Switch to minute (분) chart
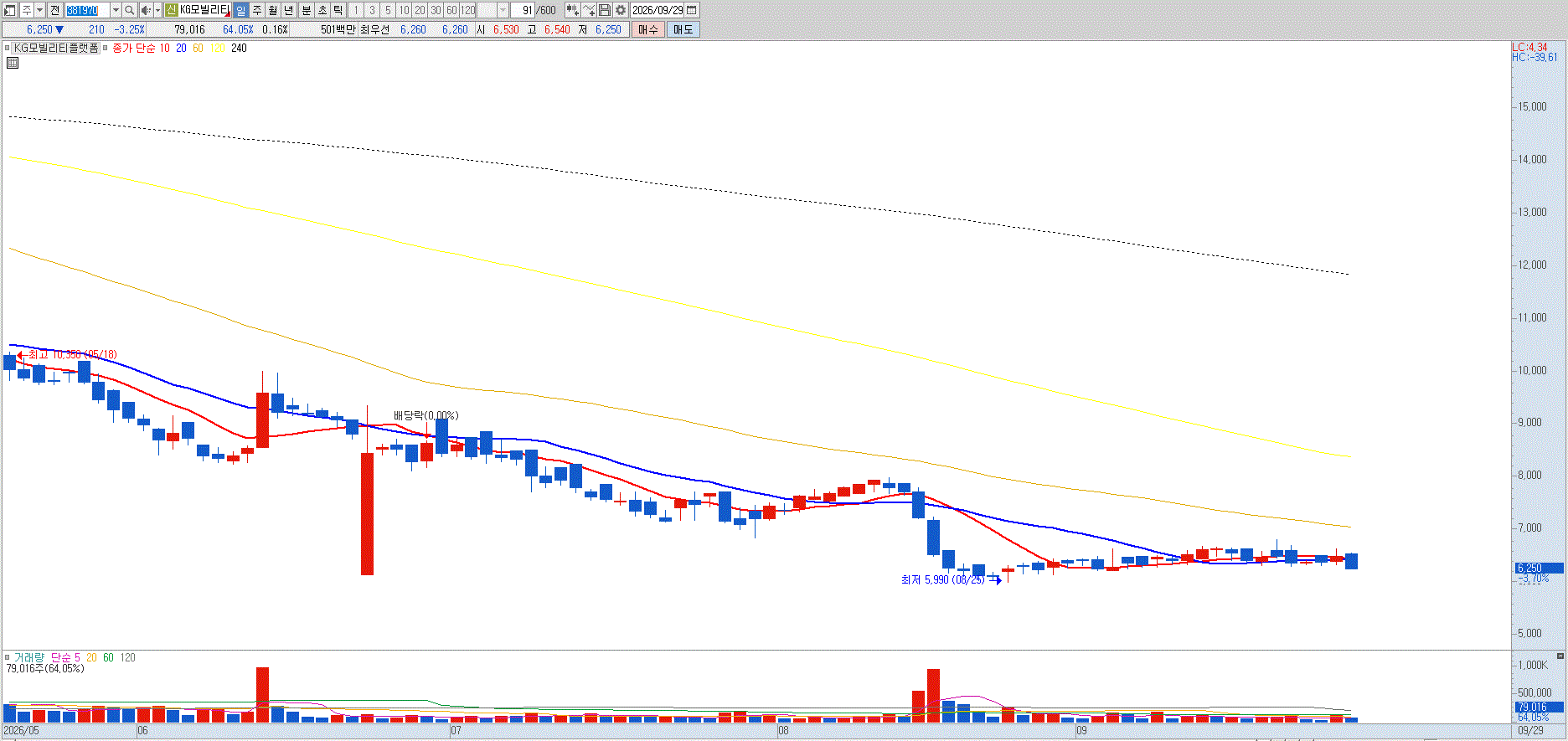 (x=306, y=10)
